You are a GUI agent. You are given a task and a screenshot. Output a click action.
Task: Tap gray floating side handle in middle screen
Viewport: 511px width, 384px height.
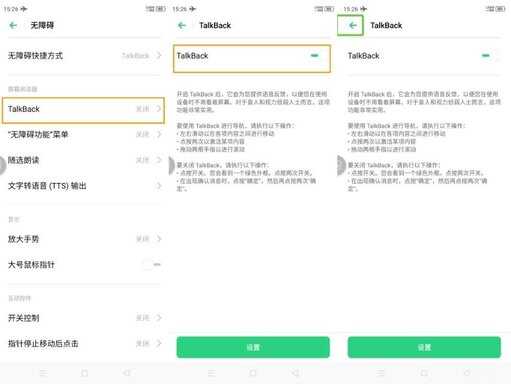(x=172, y=165)
